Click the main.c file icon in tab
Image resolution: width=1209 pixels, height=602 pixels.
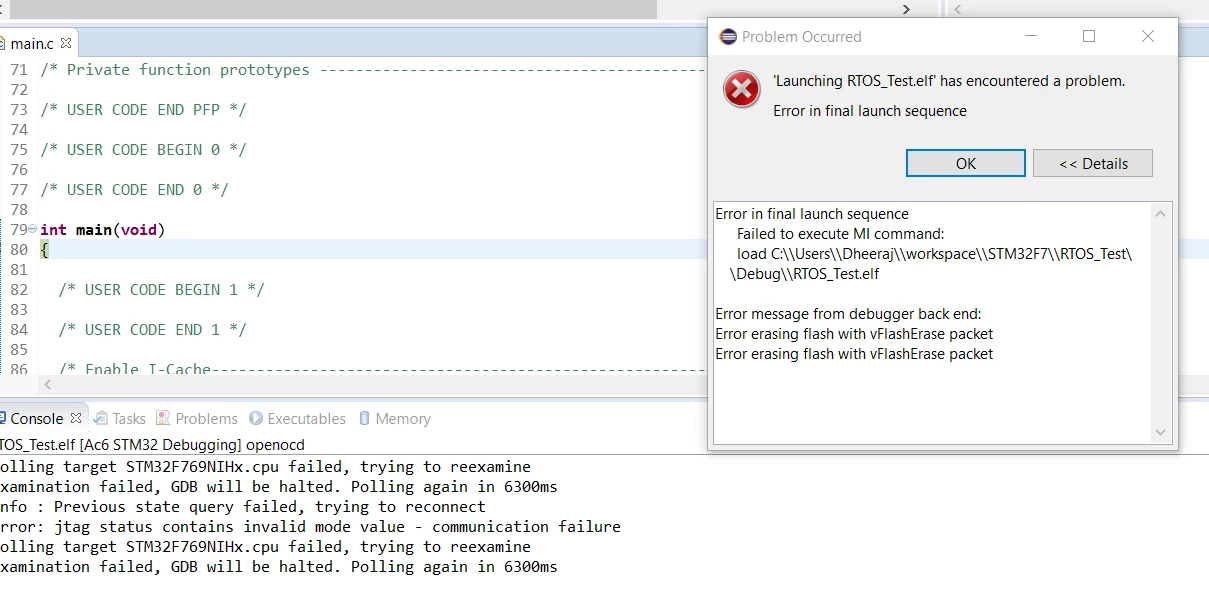click(x=3, y=43)
